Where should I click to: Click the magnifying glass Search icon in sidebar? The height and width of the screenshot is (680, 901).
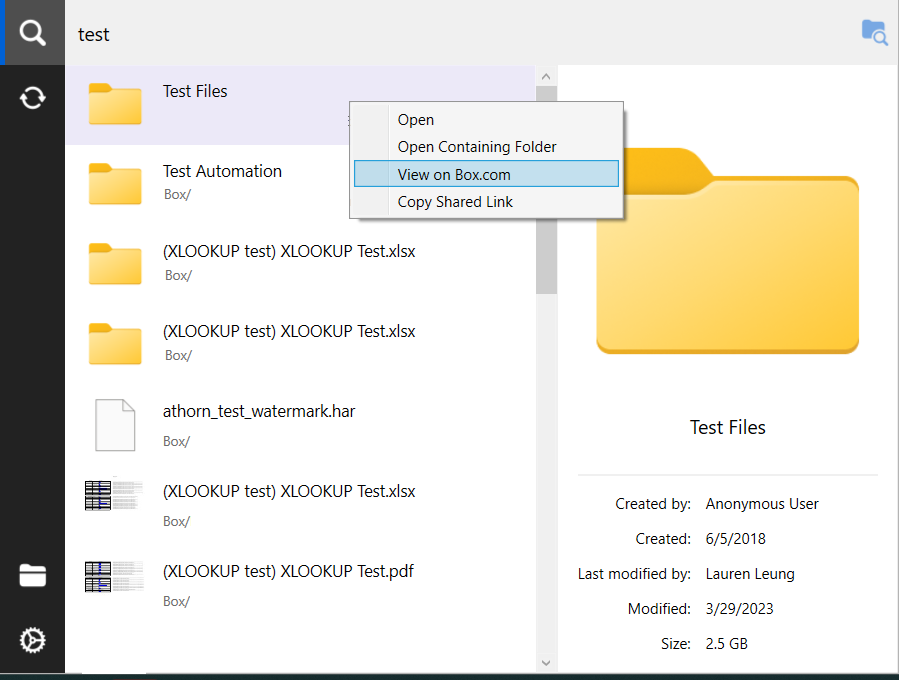coord(32,33)
